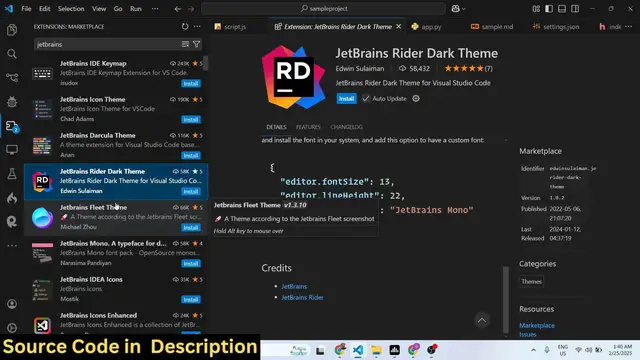Toggle the Auto Update checkbox
The image size is (640, 360).
point(366,98)
